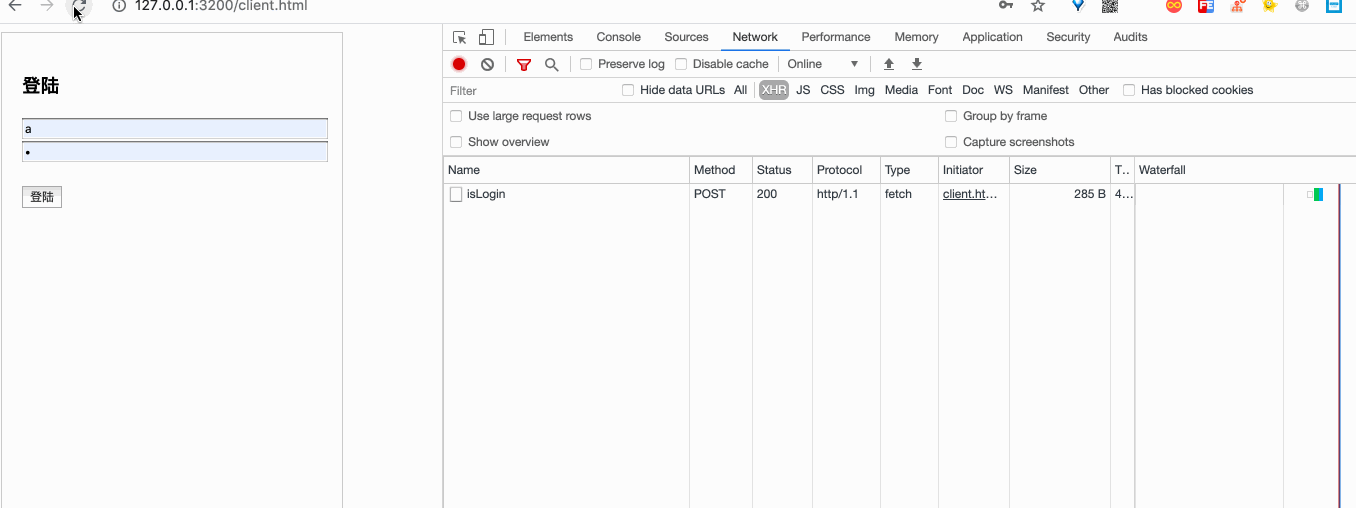Switch to the Audits tab

[1130, 37]
